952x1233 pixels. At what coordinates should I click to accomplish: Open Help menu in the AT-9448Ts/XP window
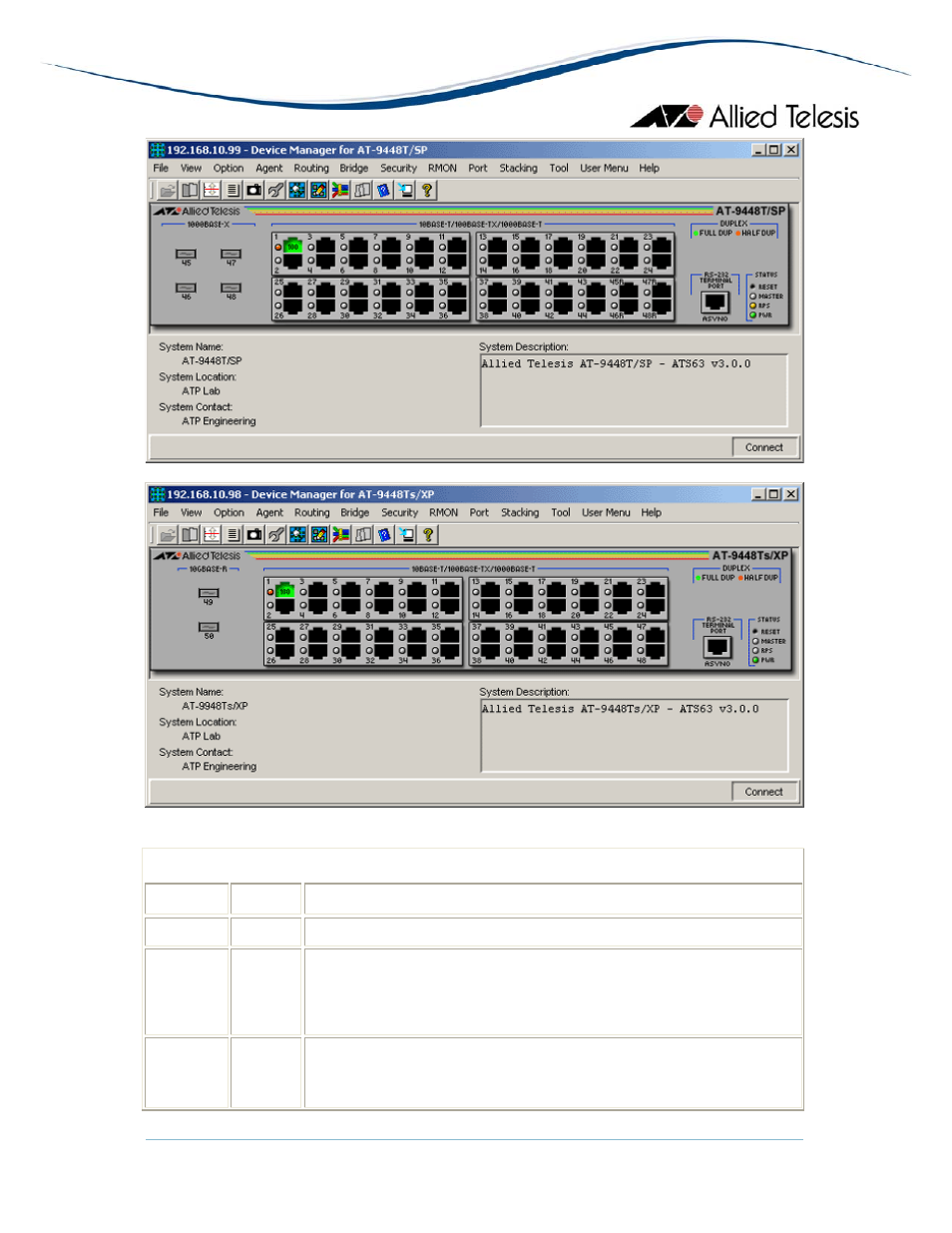651,512
